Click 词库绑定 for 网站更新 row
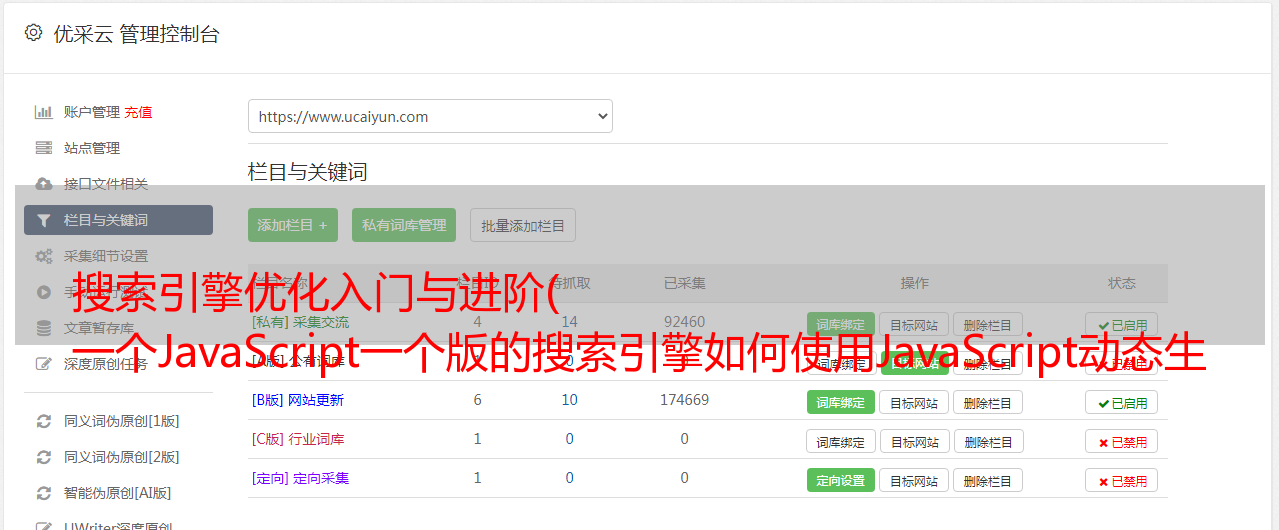Viewport: 1279px width, 530px height. point(841,402)
